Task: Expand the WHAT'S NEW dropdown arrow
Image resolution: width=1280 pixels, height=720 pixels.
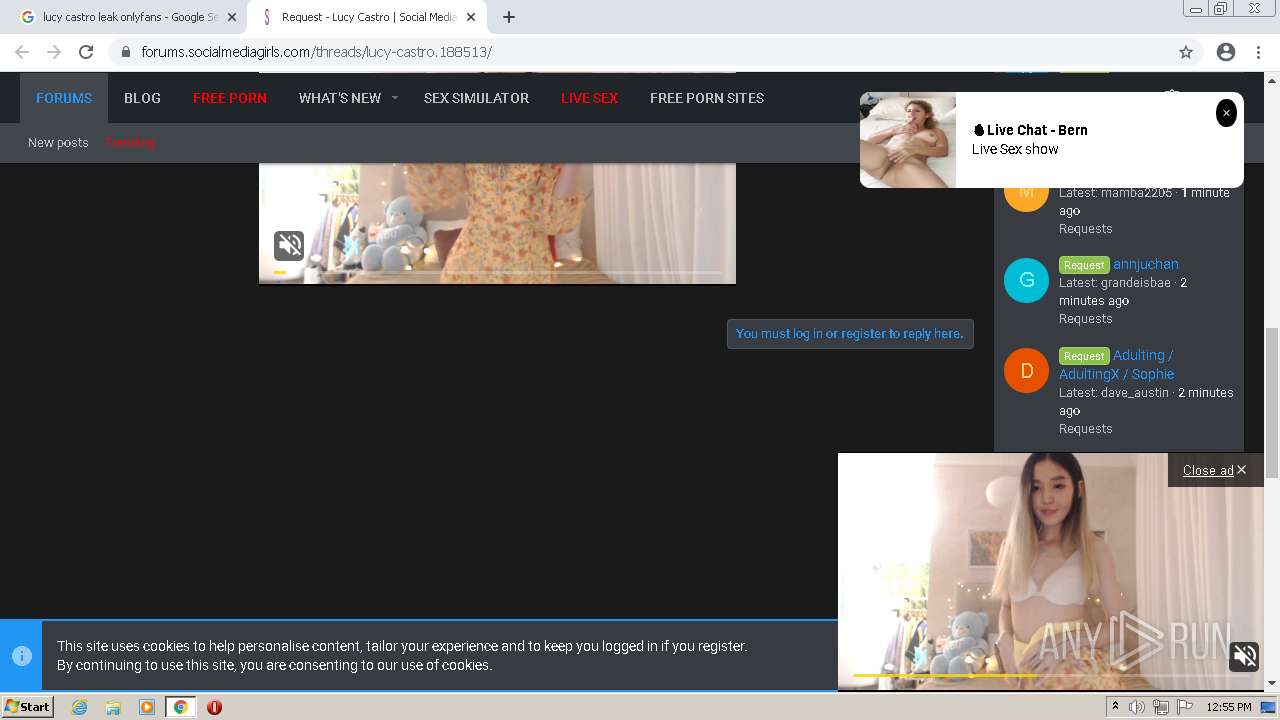Action: pyautogui.click(x=395, y=98)
